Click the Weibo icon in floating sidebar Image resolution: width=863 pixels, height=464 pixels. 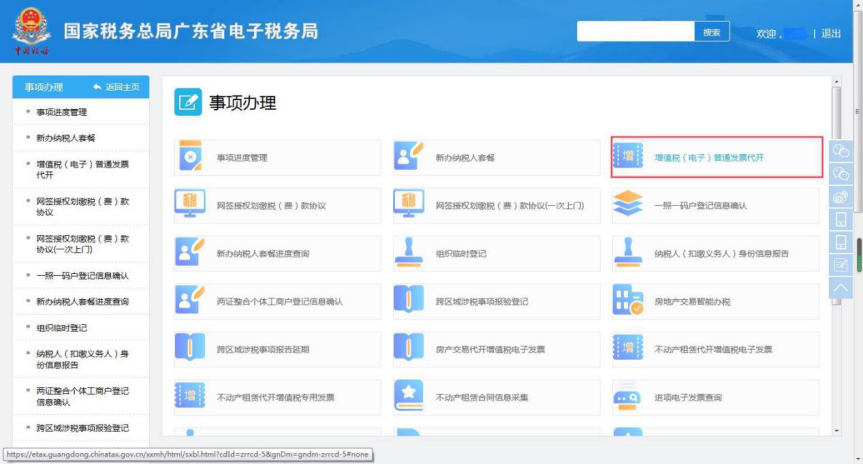840,197
